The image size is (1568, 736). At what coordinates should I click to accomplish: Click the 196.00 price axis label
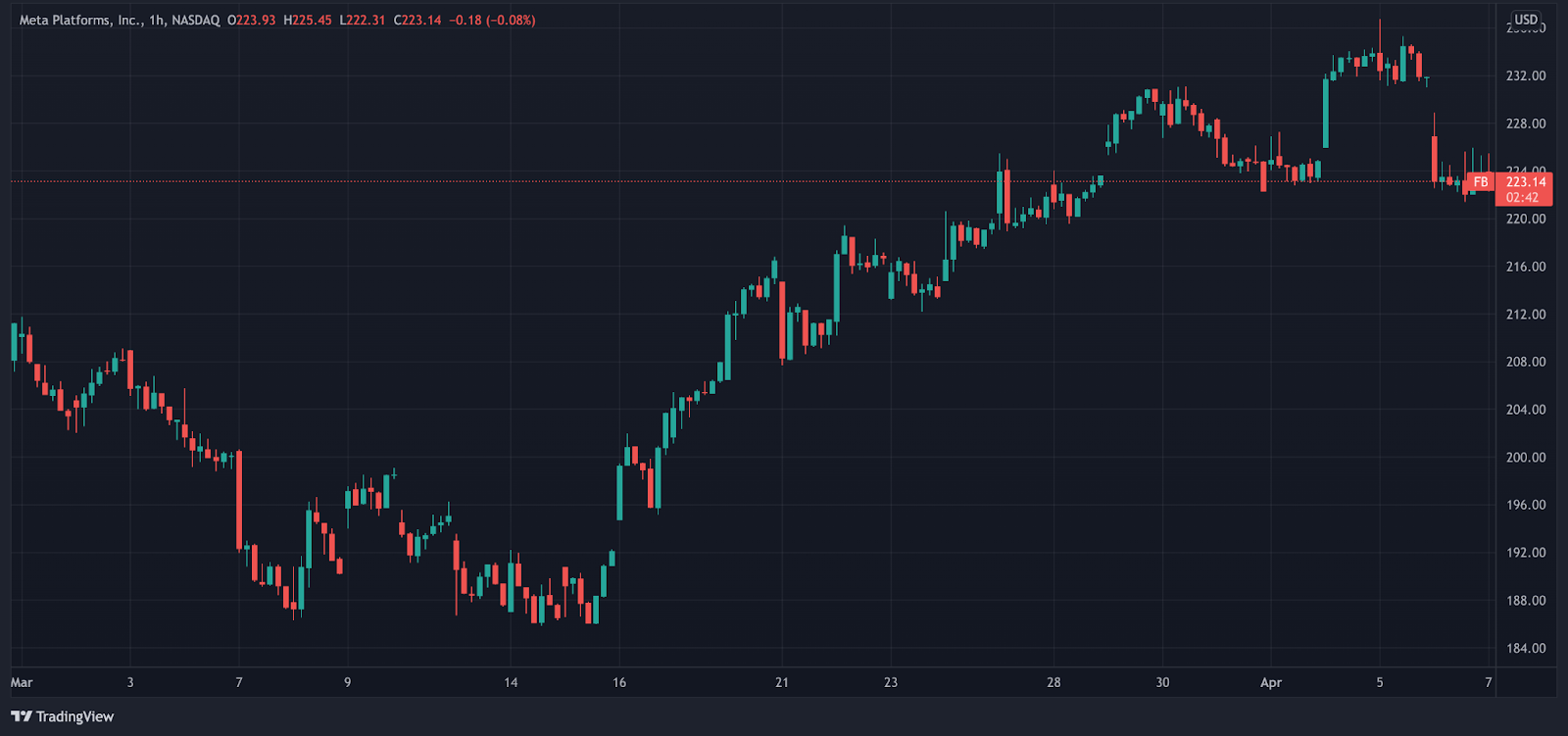point(1526,506)
